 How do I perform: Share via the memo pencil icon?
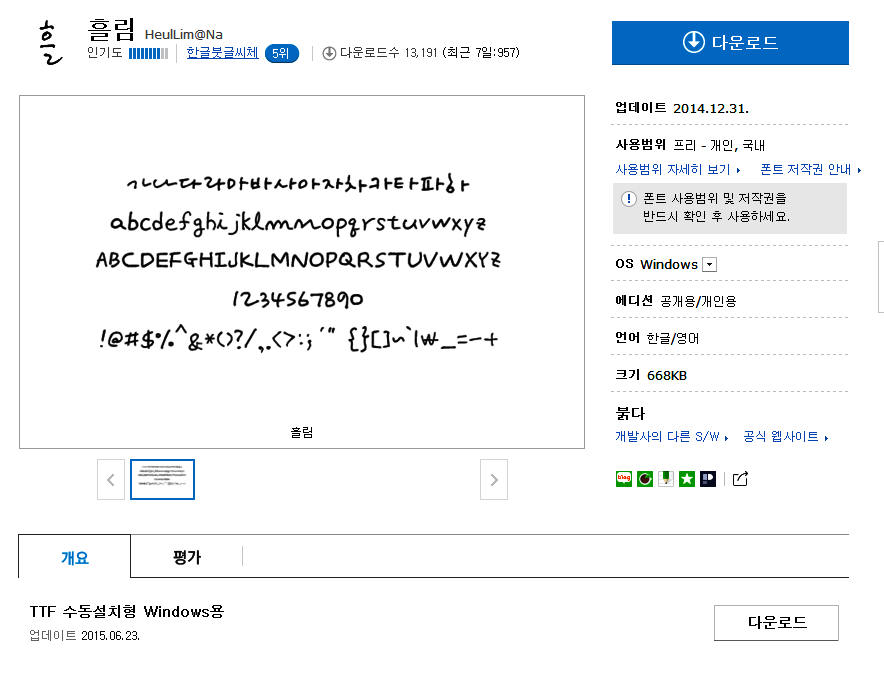tap(666, 479)
